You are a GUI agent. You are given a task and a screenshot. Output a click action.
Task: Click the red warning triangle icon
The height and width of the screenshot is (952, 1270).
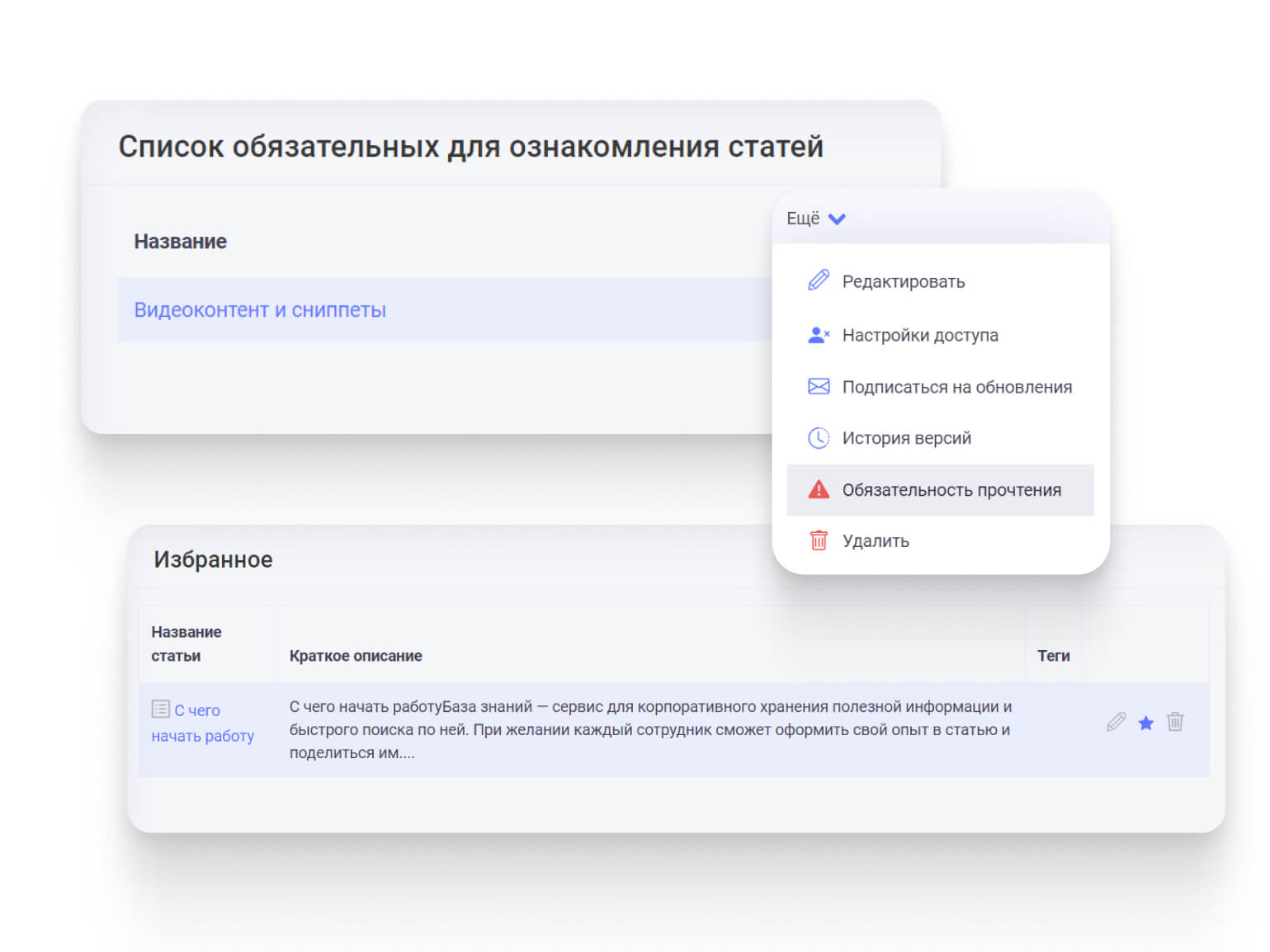coord(818,489)
